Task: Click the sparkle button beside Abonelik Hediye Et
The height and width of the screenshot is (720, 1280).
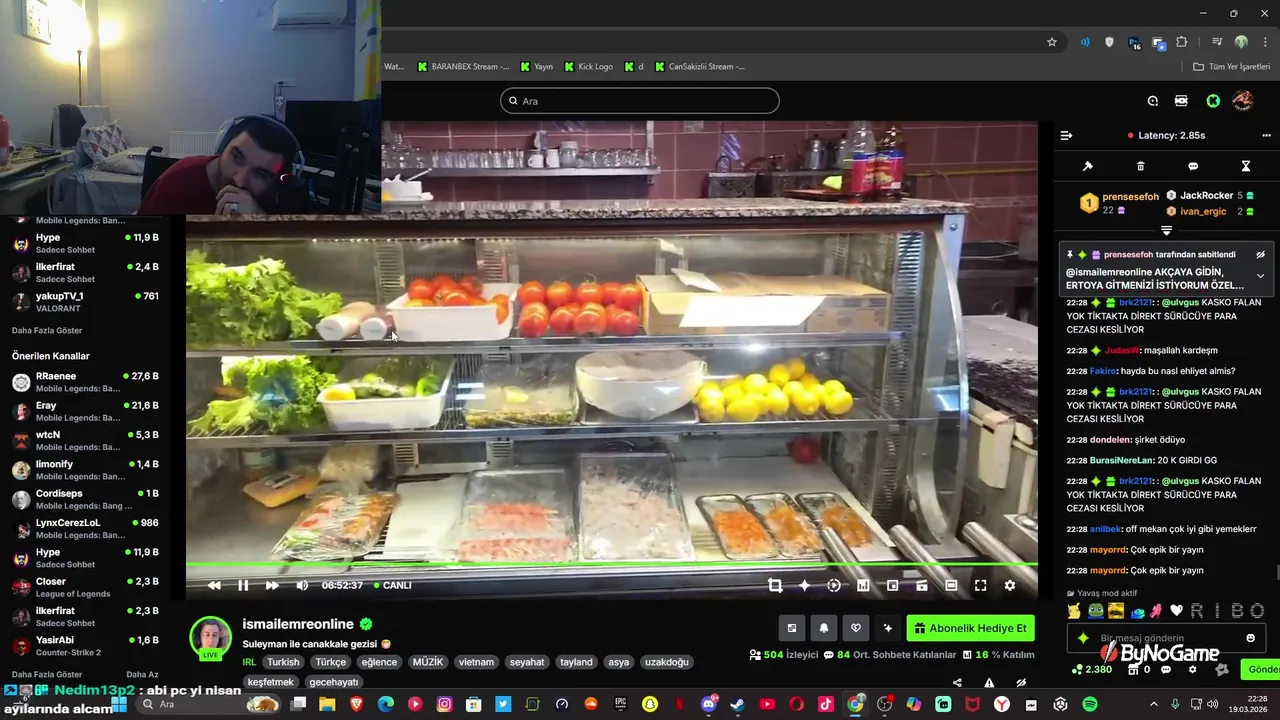Action: 888,628
